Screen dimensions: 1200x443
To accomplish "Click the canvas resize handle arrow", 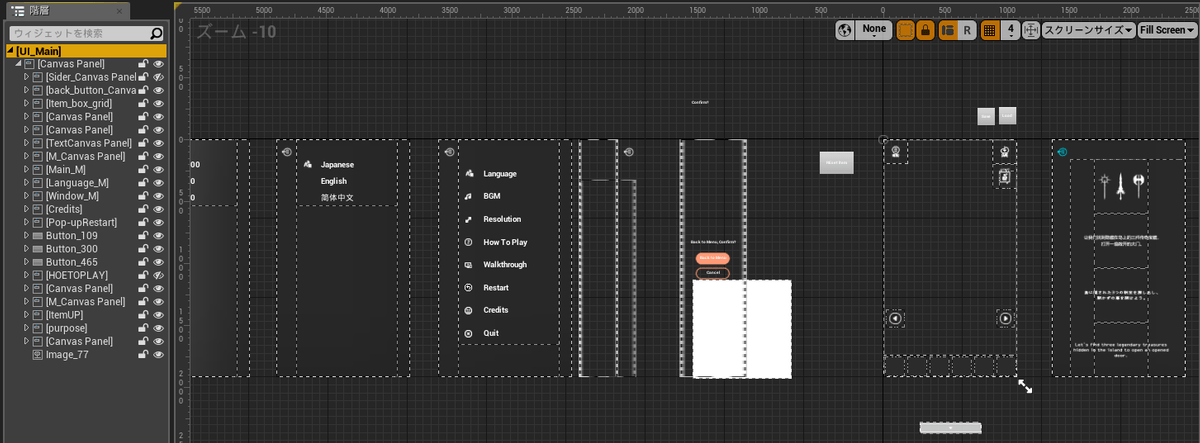I will 1025,386.
